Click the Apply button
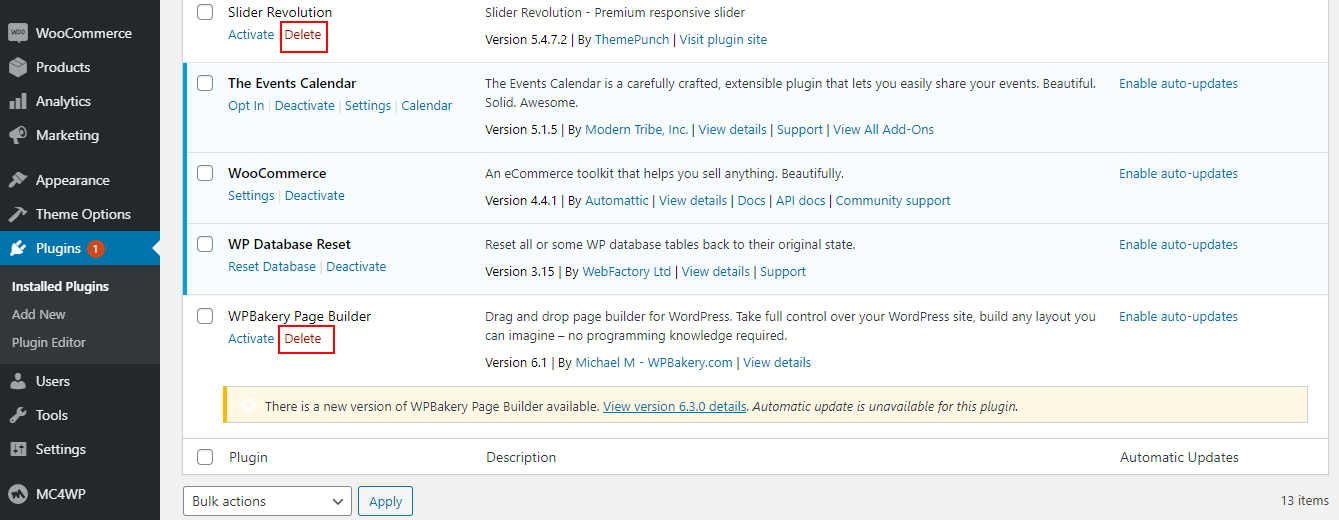This screenshot has height=520, width=1339. pyautogui.click(x=386, y=501)
